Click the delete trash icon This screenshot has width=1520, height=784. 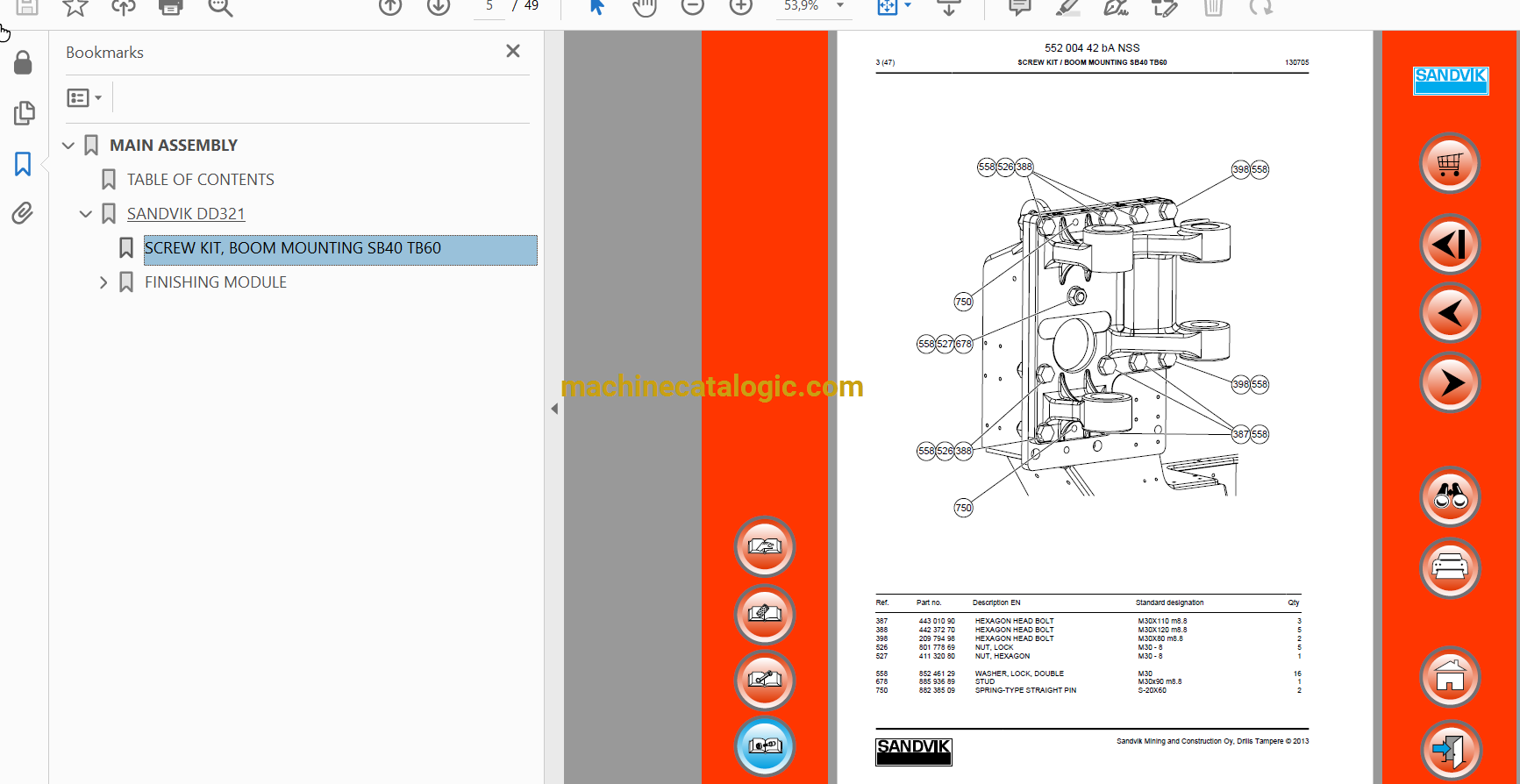tap(1213, 7)
